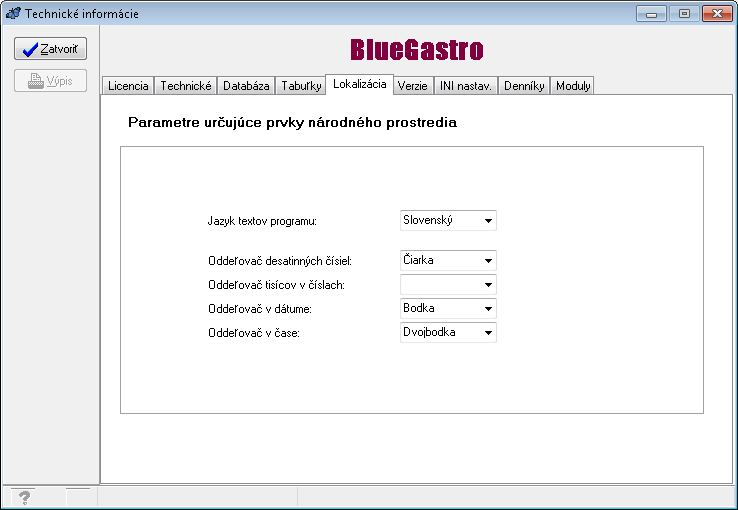
Task: Click the application icon in the title bar
Action: 13,13
